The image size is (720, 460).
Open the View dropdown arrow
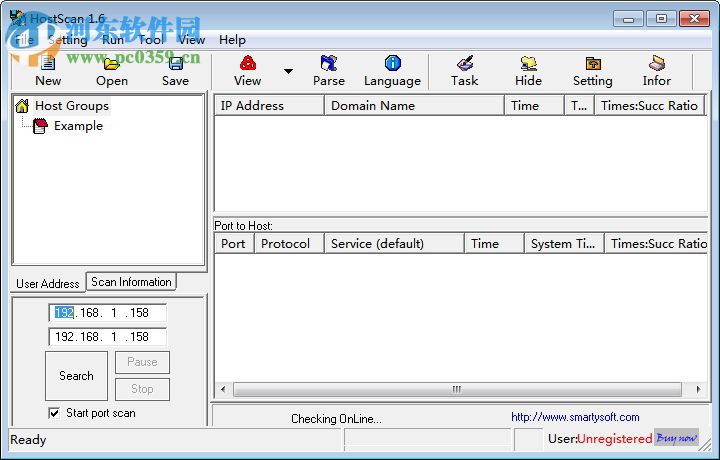(288, 71)
